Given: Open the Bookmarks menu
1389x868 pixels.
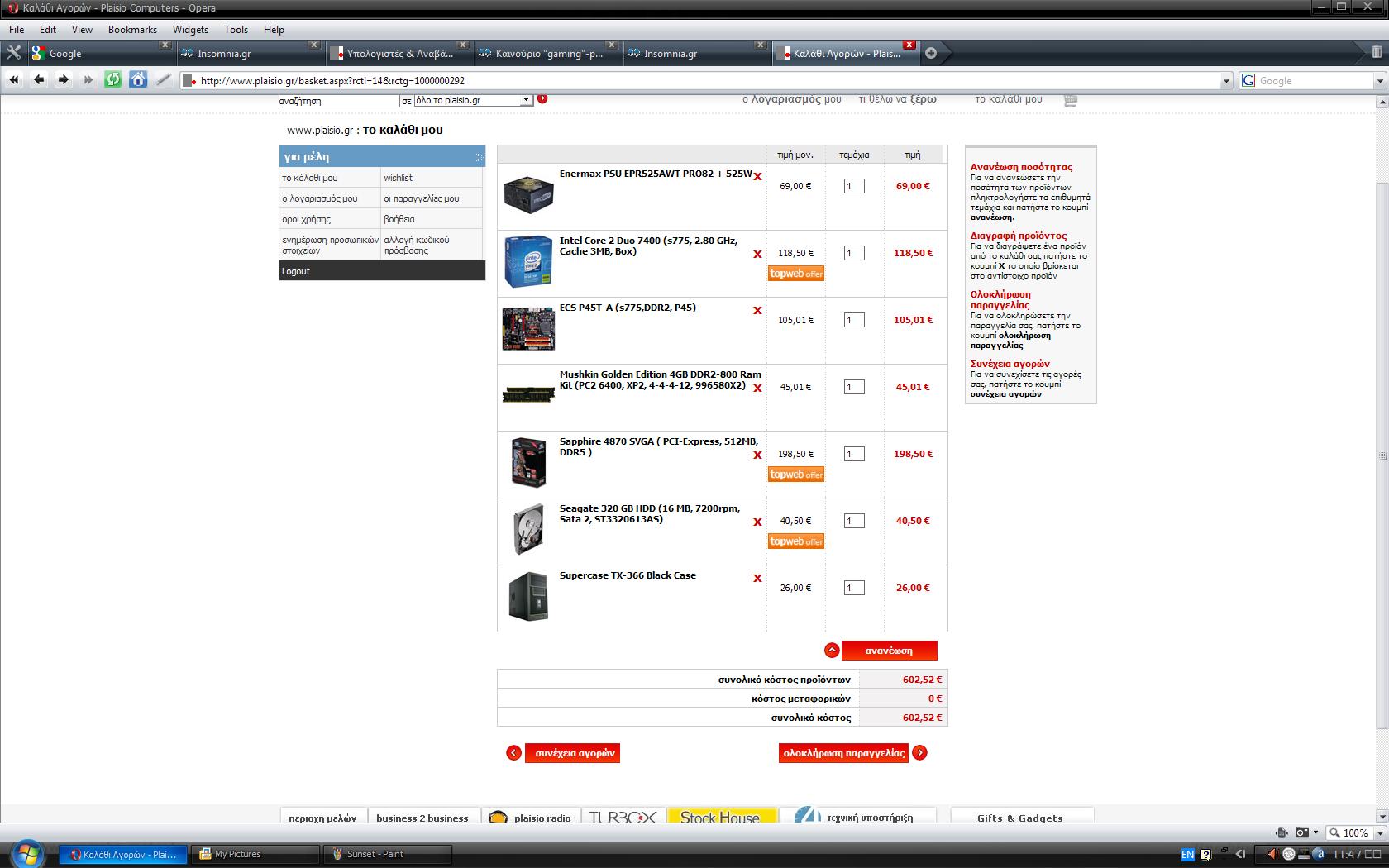Looking at the screenshot, I should [132, 29].
